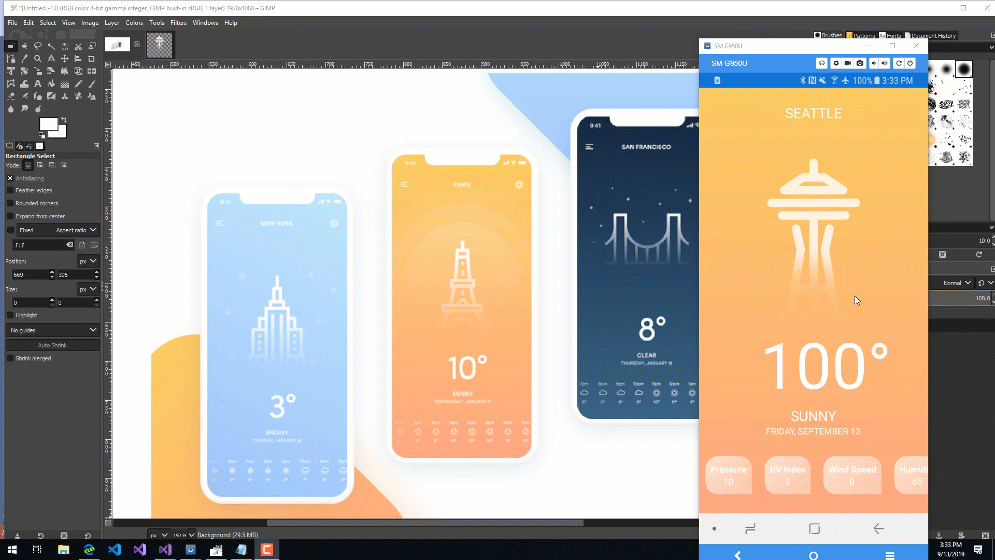Screen dimensions: 995x560
Task: Open the Filters menu
Action: [x=178, y=23]
